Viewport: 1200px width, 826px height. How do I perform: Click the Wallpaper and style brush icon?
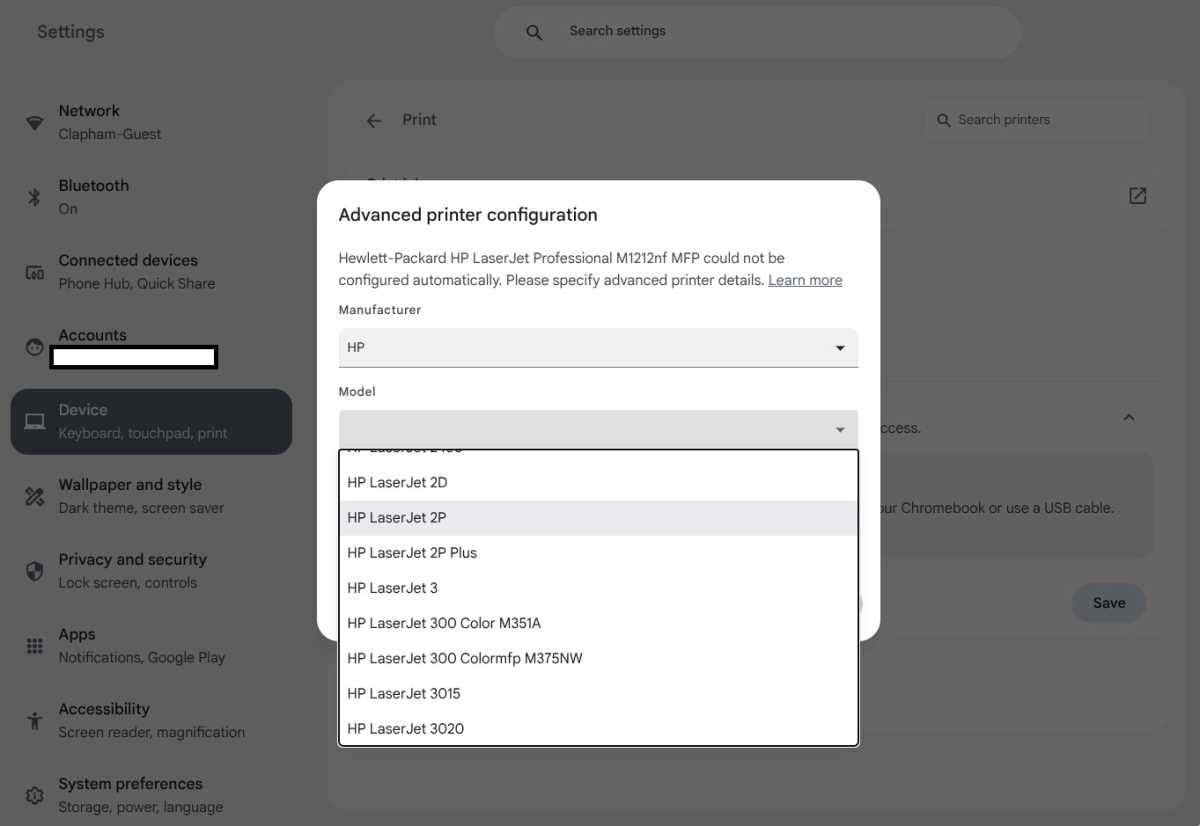[35, 496]
